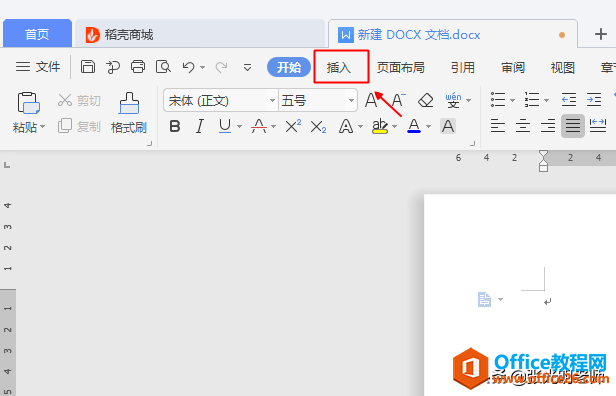
Task: Open the 文件 menu
Action: (38, 67)
